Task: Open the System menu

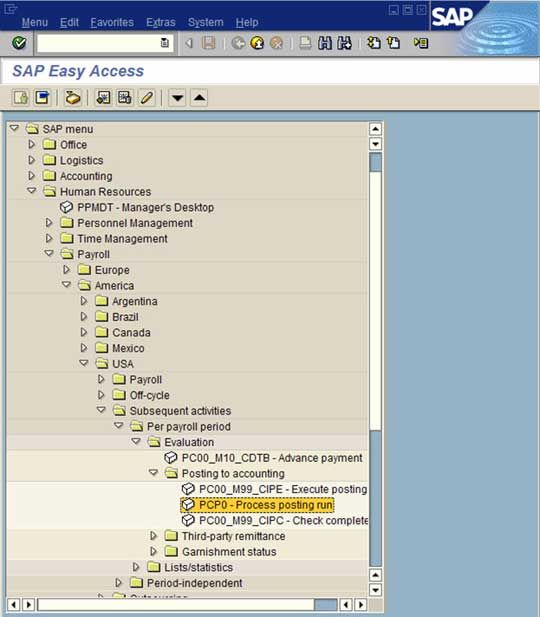Action: click(x=205, y=22)
